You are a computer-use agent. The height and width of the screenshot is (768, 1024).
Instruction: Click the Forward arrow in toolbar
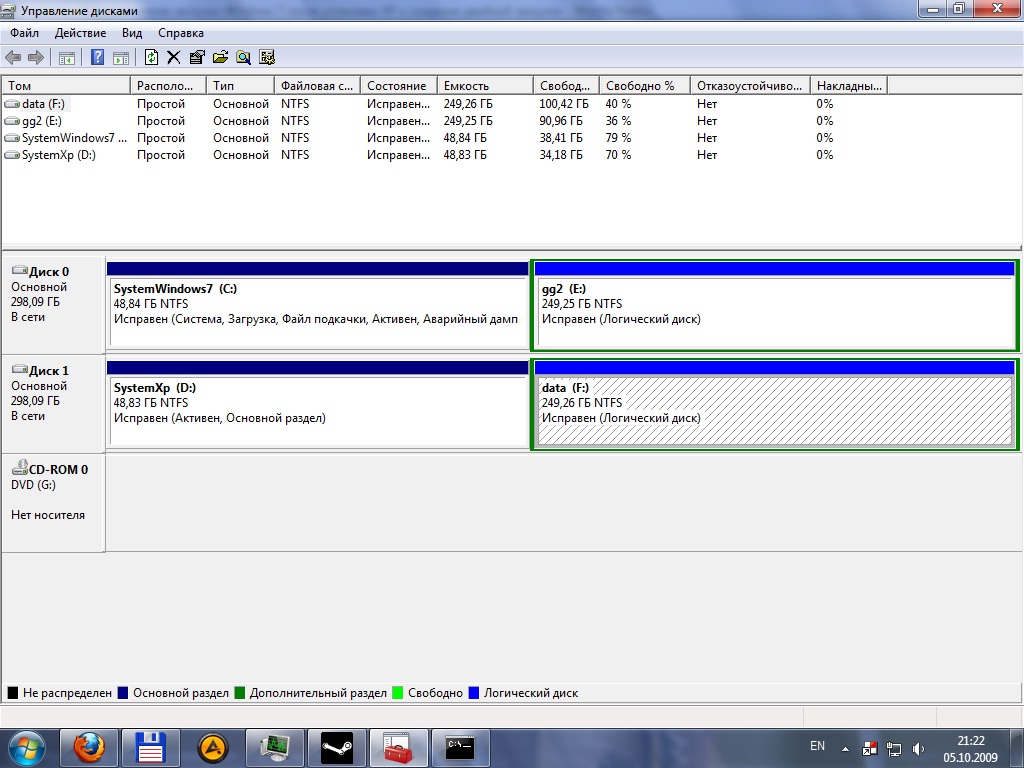pos(36,58)
